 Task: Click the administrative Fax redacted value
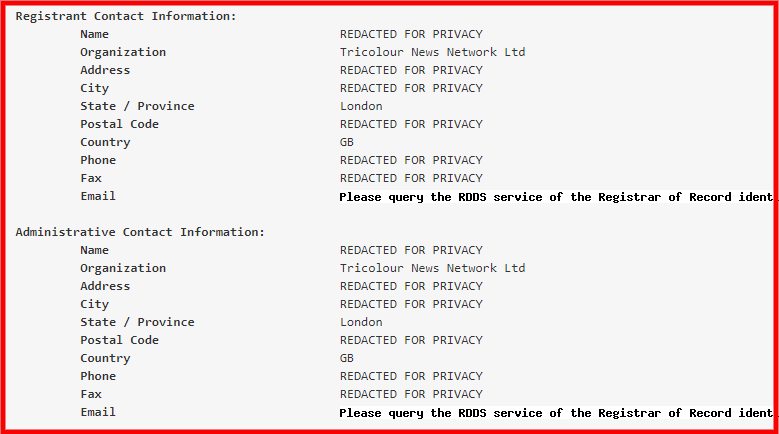coord(411,394)
